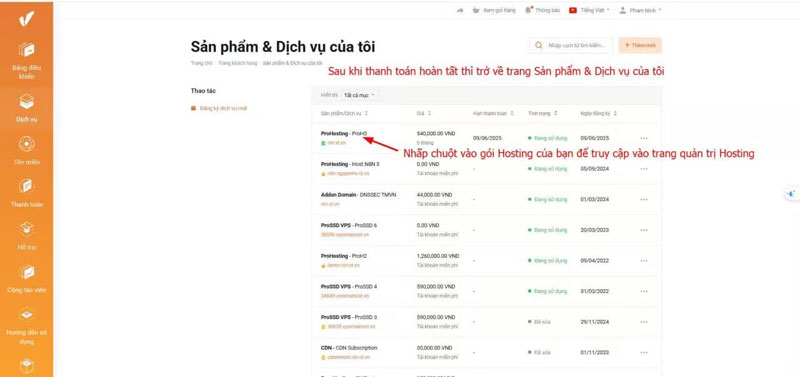Image resolution: width=800 pixels, height=377 pixels.
Task: Open more options for ProHosting ProH2 row
Action: point(644,261)
